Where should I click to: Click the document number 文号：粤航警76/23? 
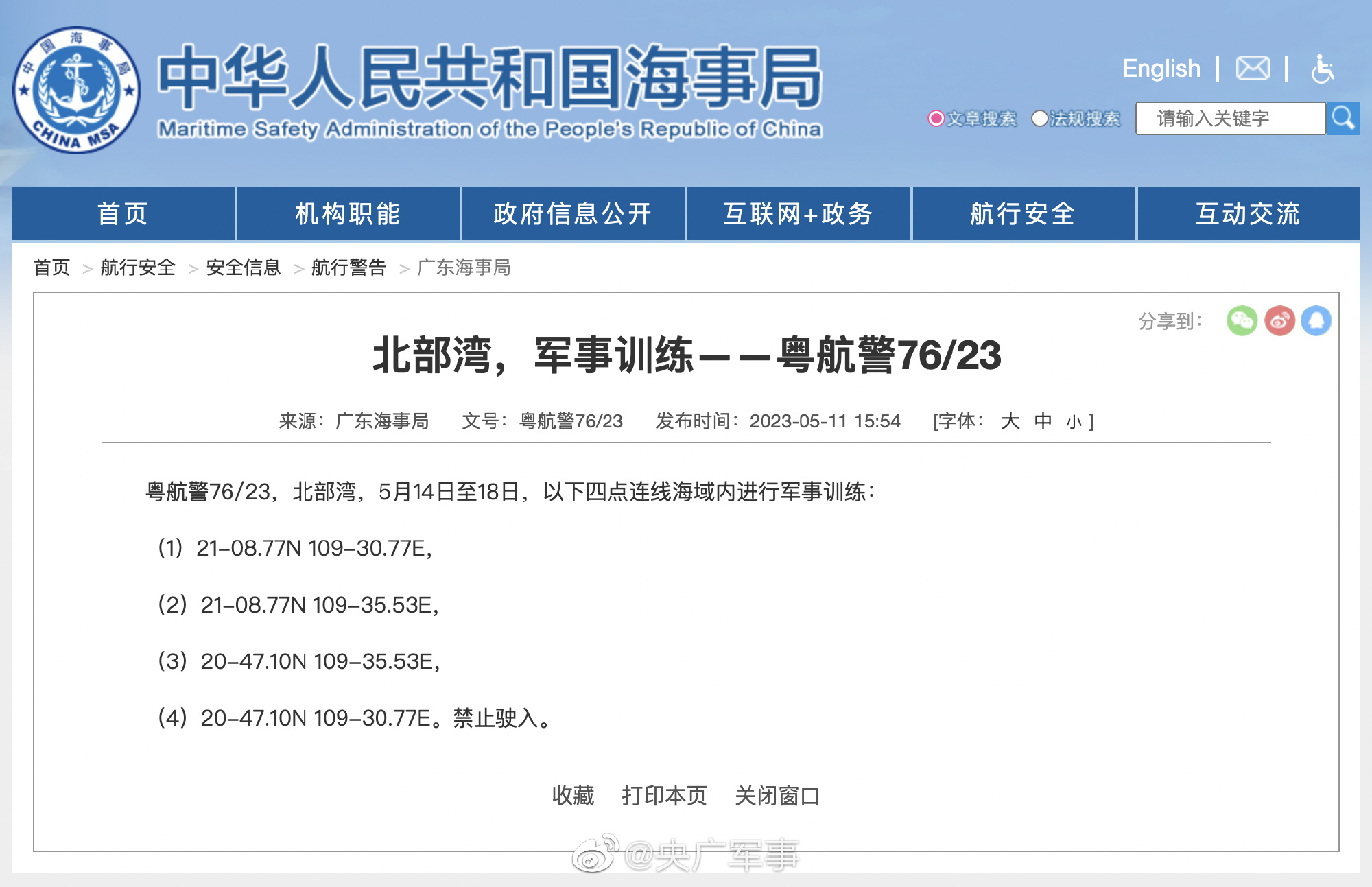pyautogui.click(x=542, y=421)
